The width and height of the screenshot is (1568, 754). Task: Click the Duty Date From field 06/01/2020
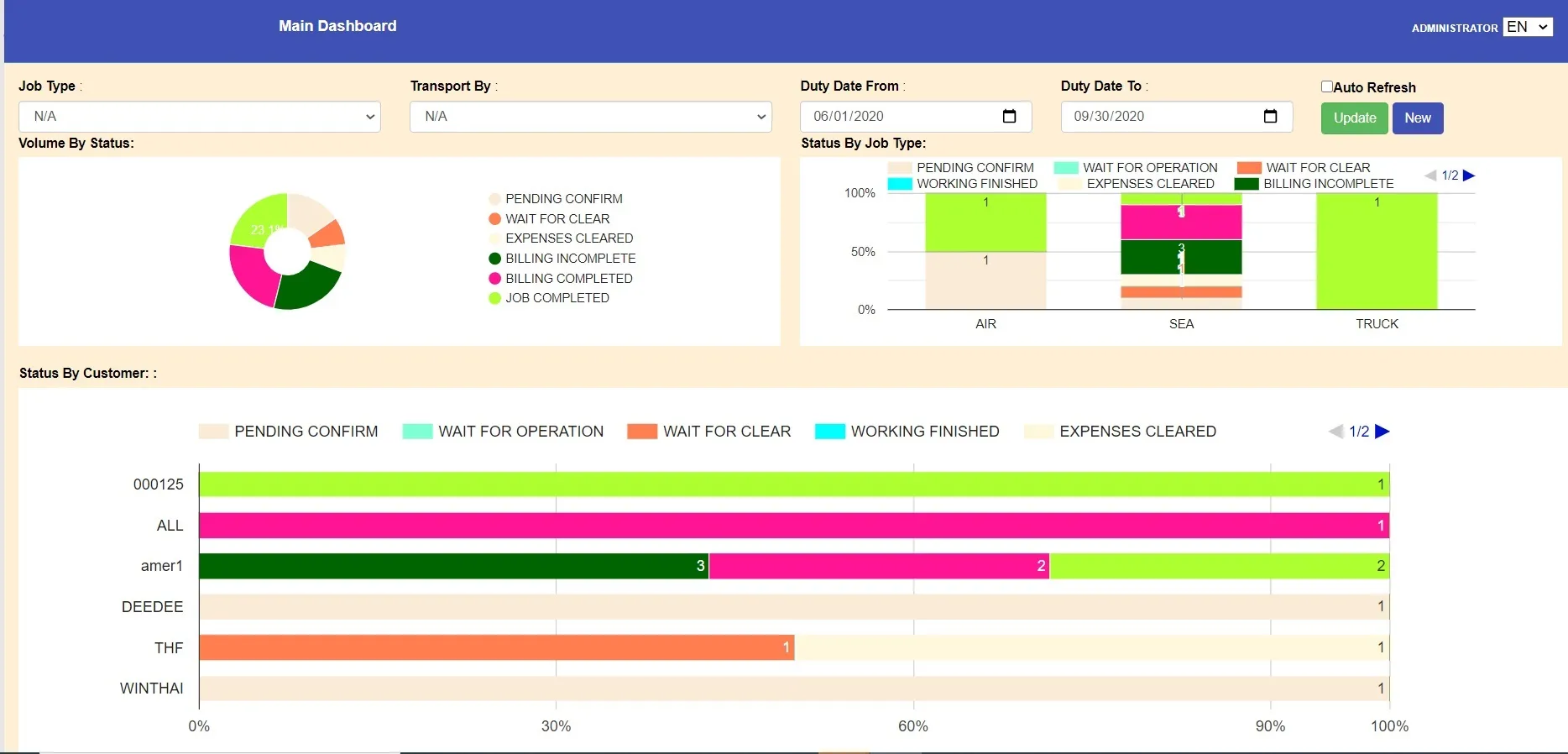pyautogui.click(x=916, y=117)
